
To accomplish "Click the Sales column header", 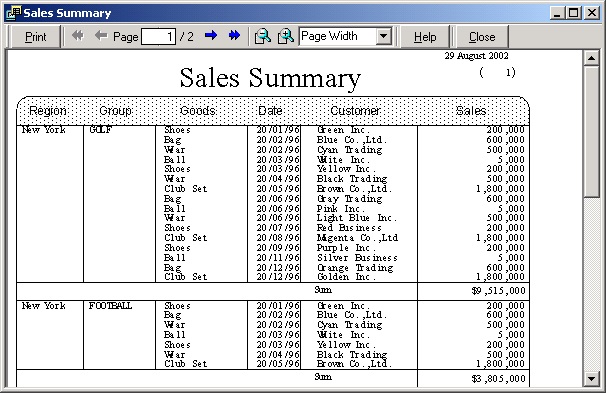I will pos(471,111).
